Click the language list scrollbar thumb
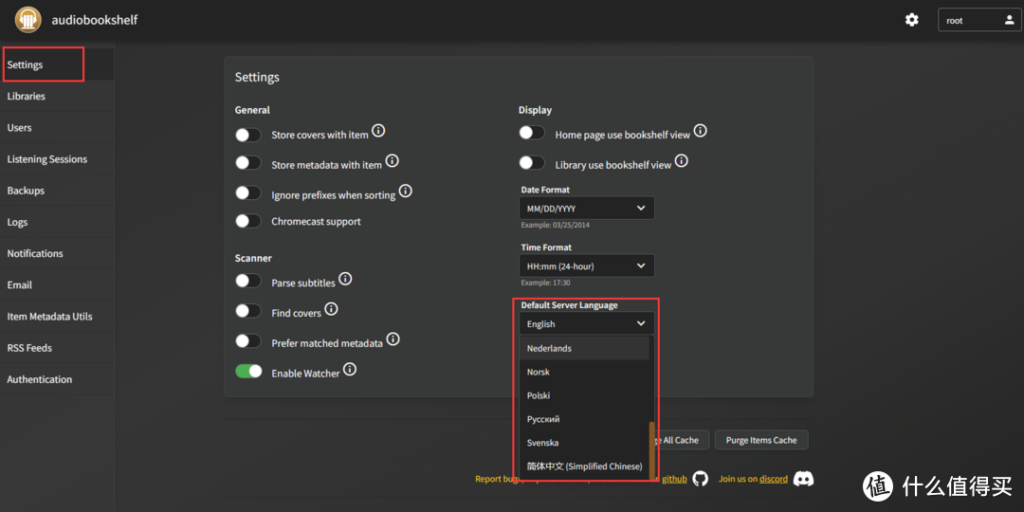Viewport: 1024px width, 512px height. click(652, 450)
